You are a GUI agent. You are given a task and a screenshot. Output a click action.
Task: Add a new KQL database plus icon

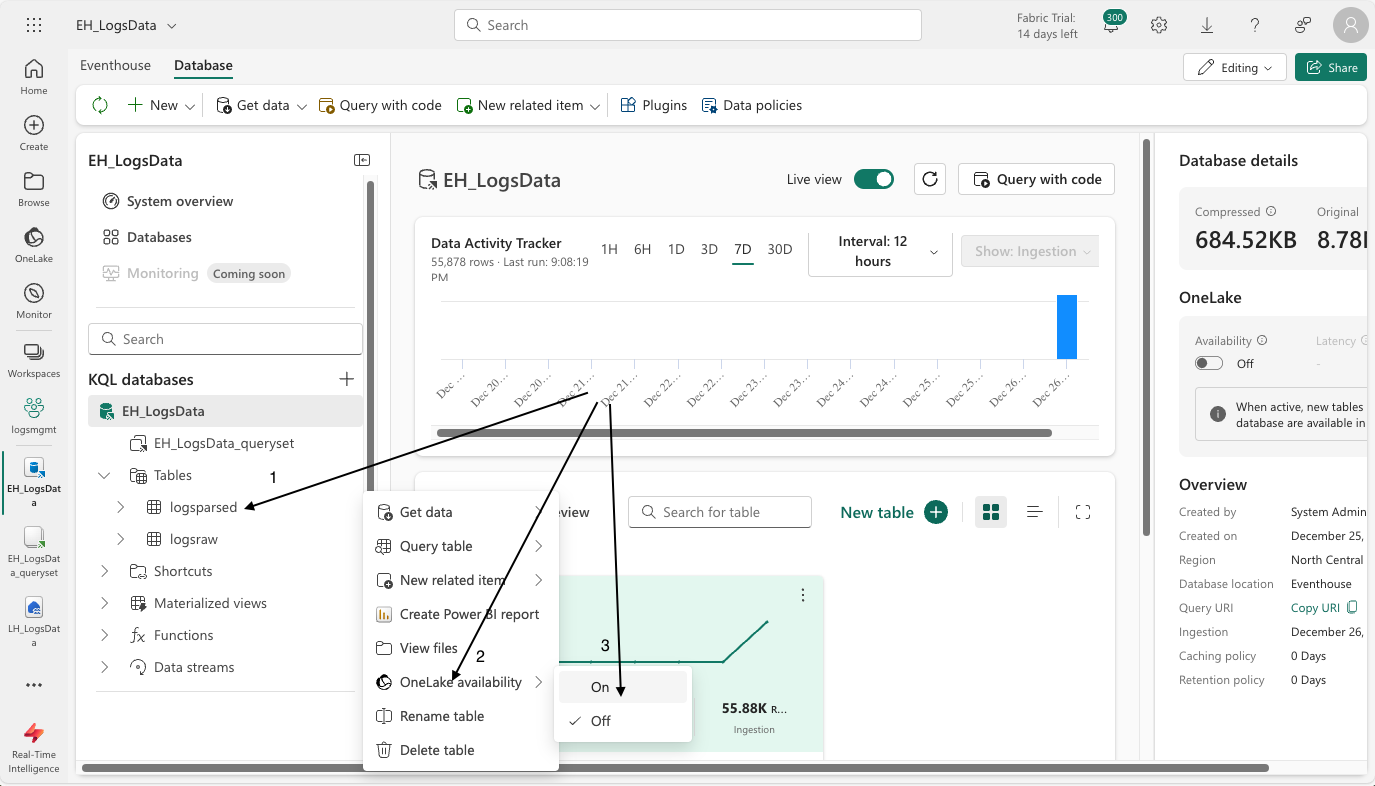pos(347,379)
